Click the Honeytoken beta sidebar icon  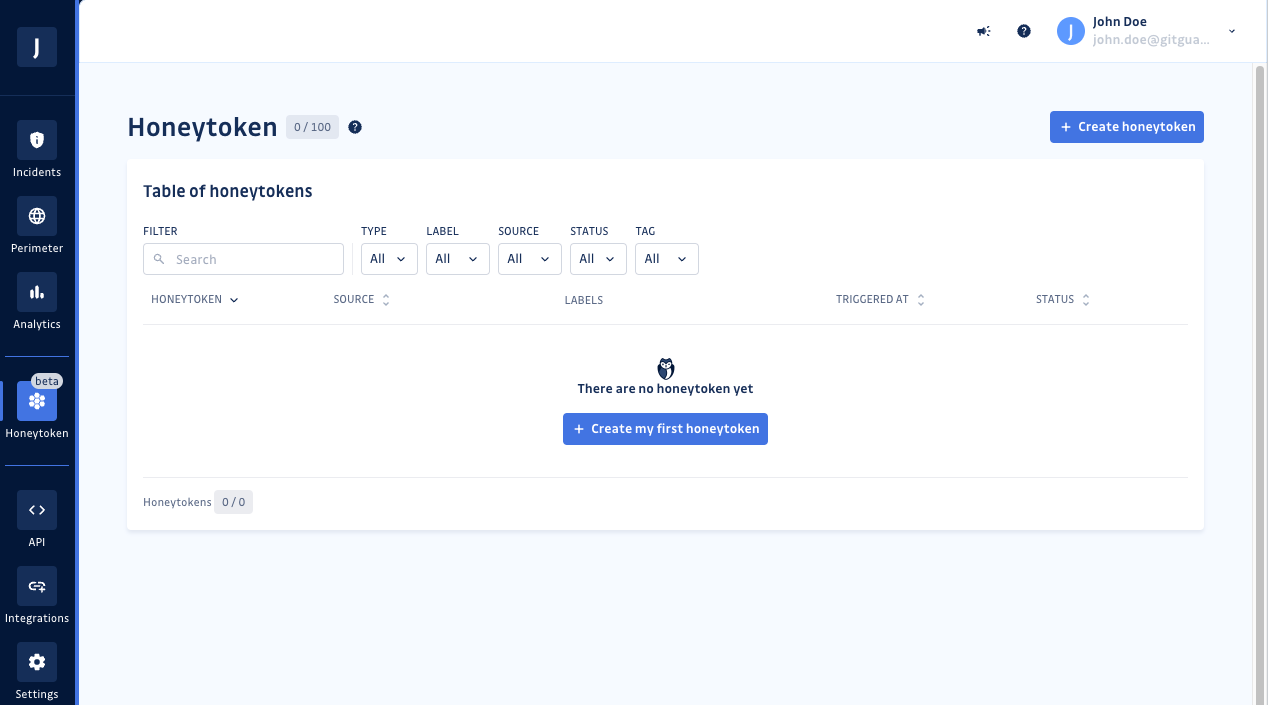tap(36, 400)
